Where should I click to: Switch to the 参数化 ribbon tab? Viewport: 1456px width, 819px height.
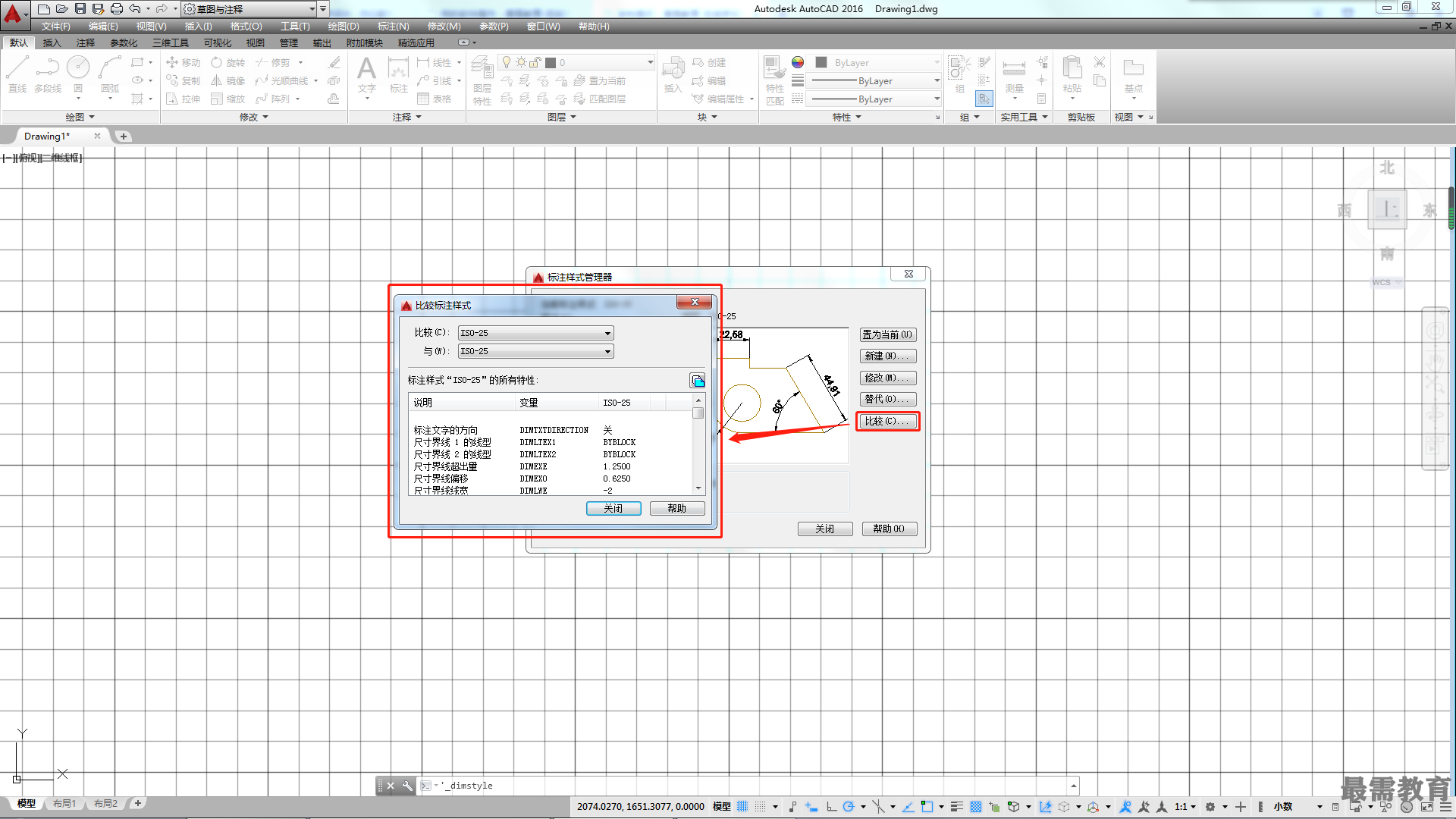tap(124, 42)
